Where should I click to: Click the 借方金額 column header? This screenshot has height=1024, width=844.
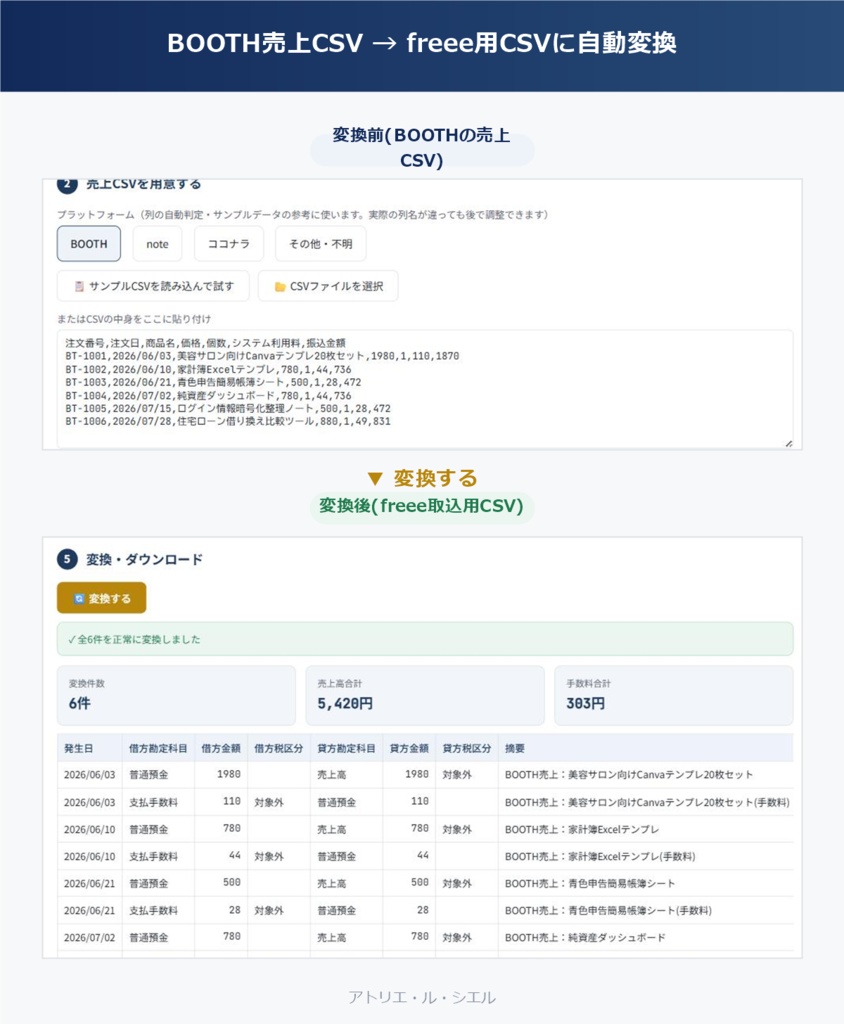tap(221, 748)
